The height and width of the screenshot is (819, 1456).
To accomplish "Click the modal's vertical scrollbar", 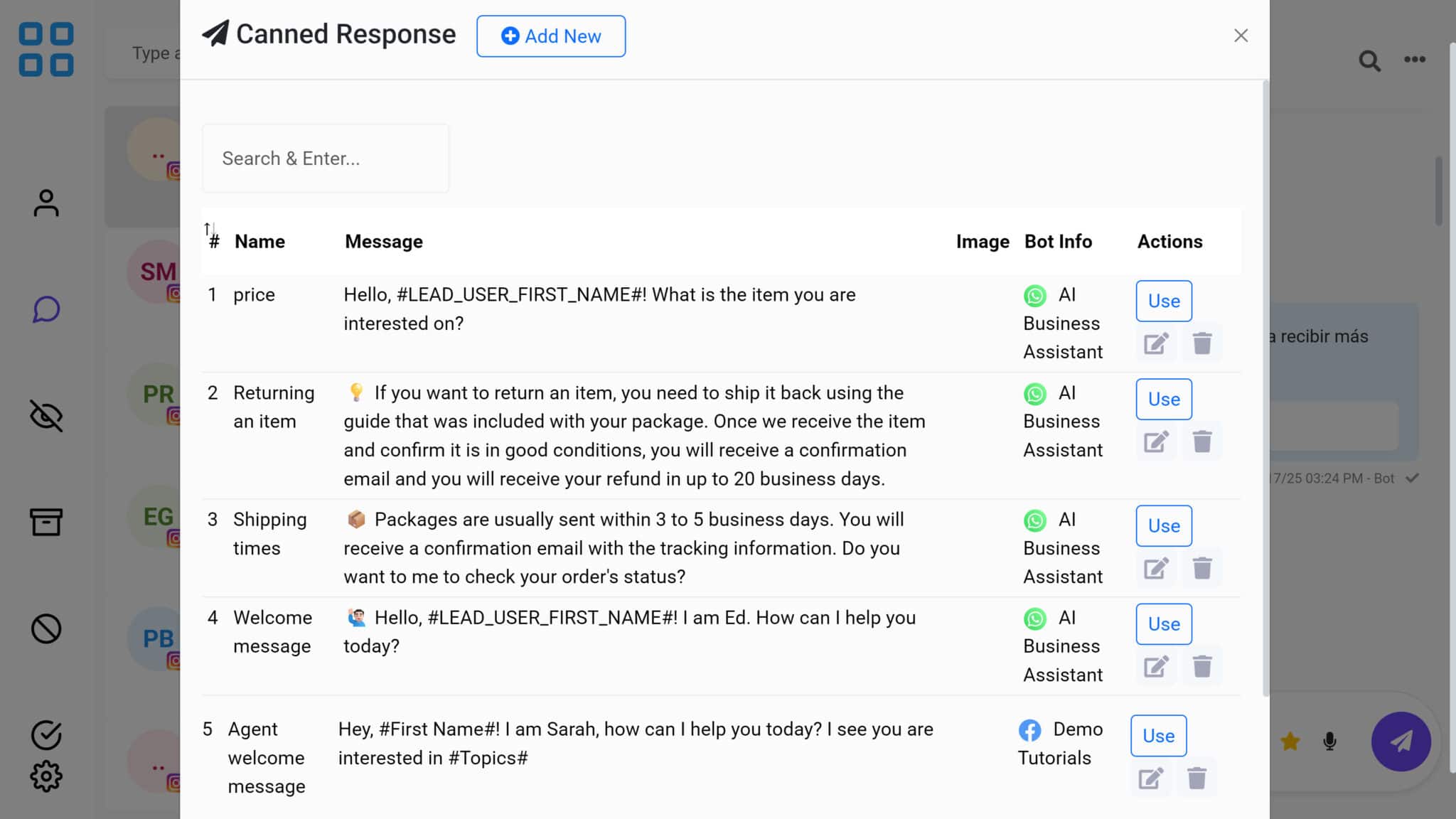I will click(x=1265, y=387).
